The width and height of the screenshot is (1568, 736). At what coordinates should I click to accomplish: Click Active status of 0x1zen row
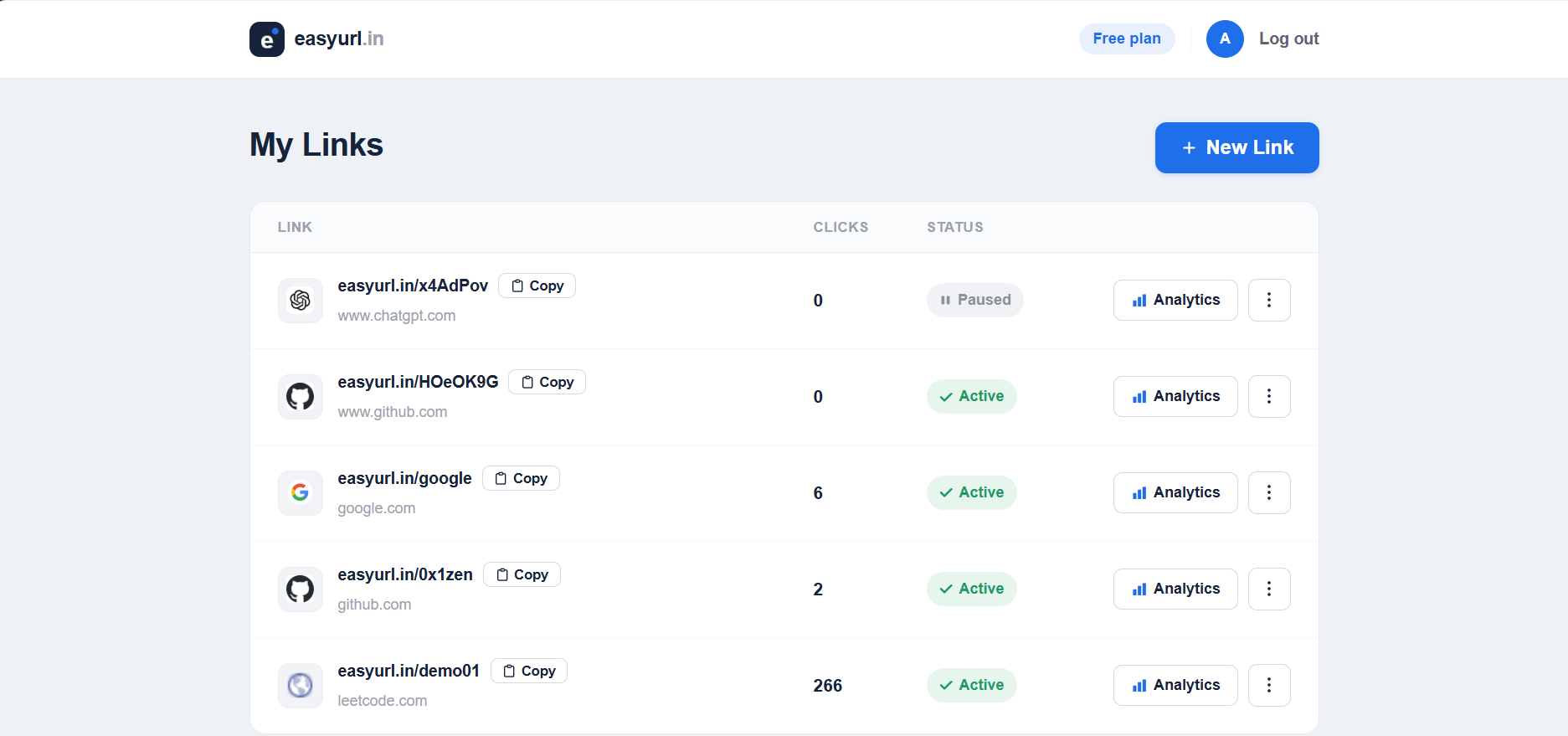(971, 589)
